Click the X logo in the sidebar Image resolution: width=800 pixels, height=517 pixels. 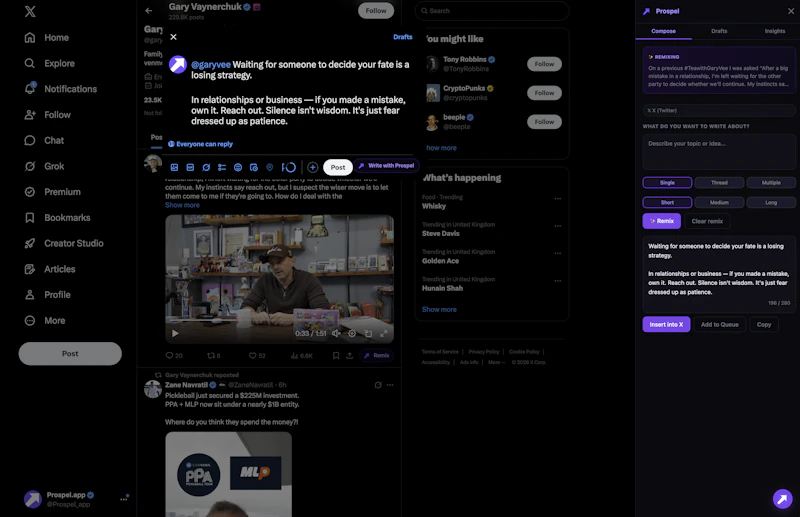pos(30,11)
